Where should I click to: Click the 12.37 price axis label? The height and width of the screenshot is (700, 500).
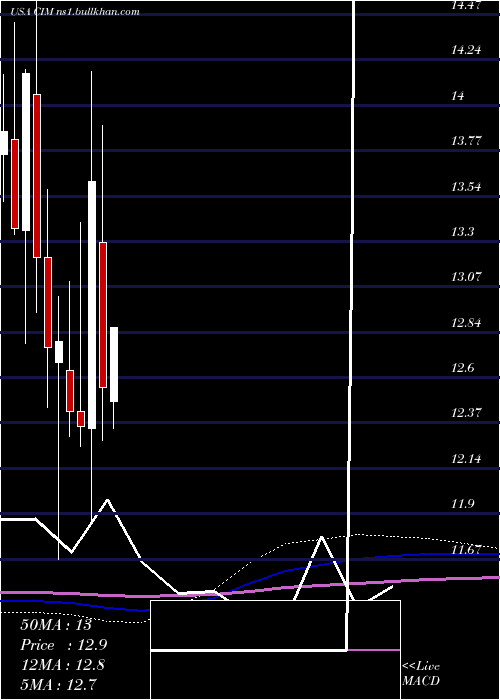467,412
